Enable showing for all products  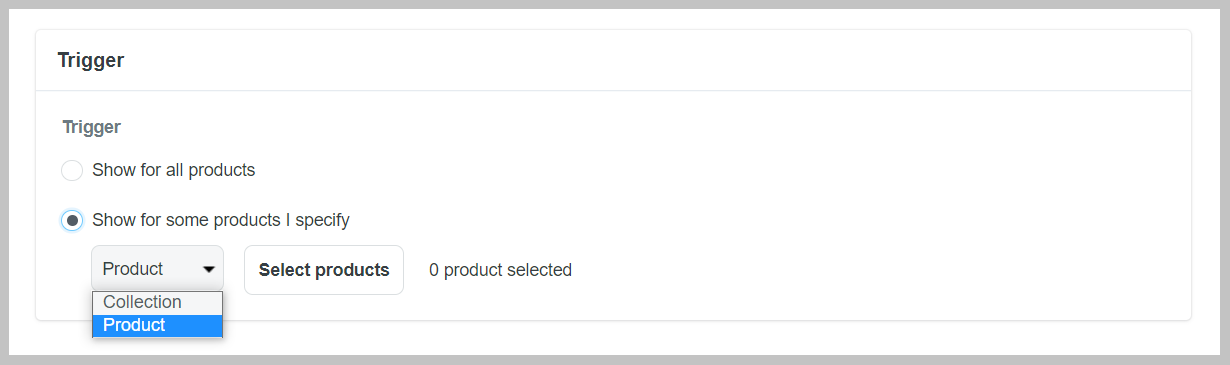pos(71,171)
